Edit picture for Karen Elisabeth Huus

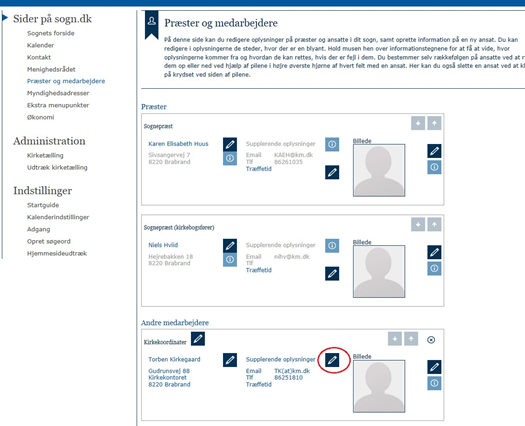pyautogui.click(x=434, y=151)
